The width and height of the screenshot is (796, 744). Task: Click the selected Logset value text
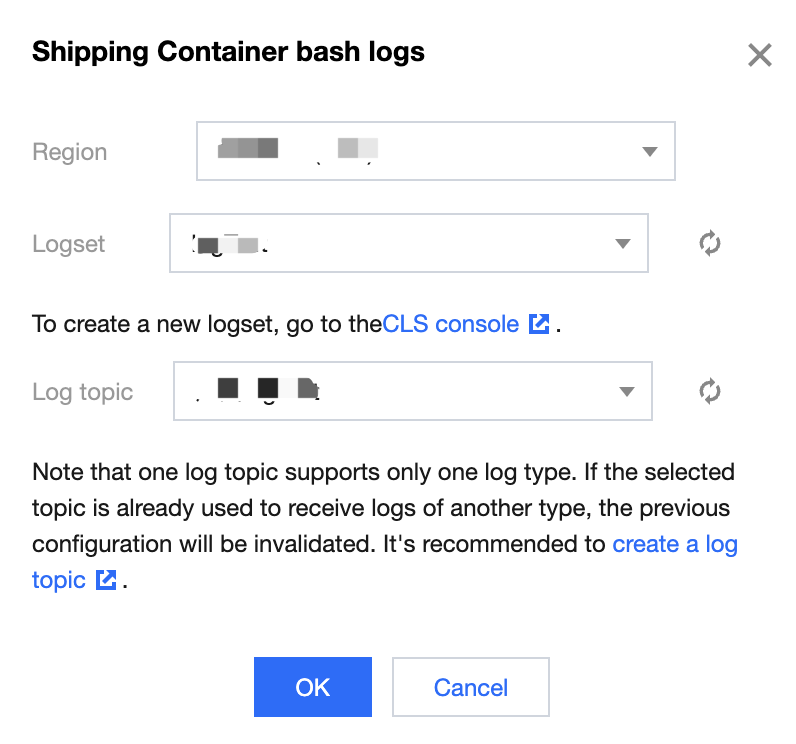(x=230, y=243)
